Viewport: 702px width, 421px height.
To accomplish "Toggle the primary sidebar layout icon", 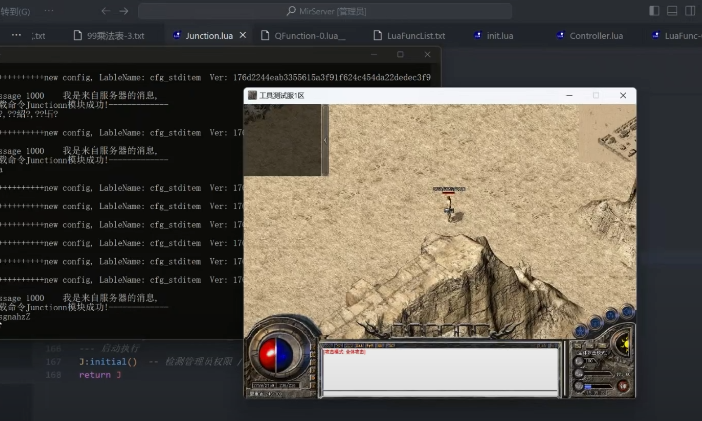I will point(654,11).
